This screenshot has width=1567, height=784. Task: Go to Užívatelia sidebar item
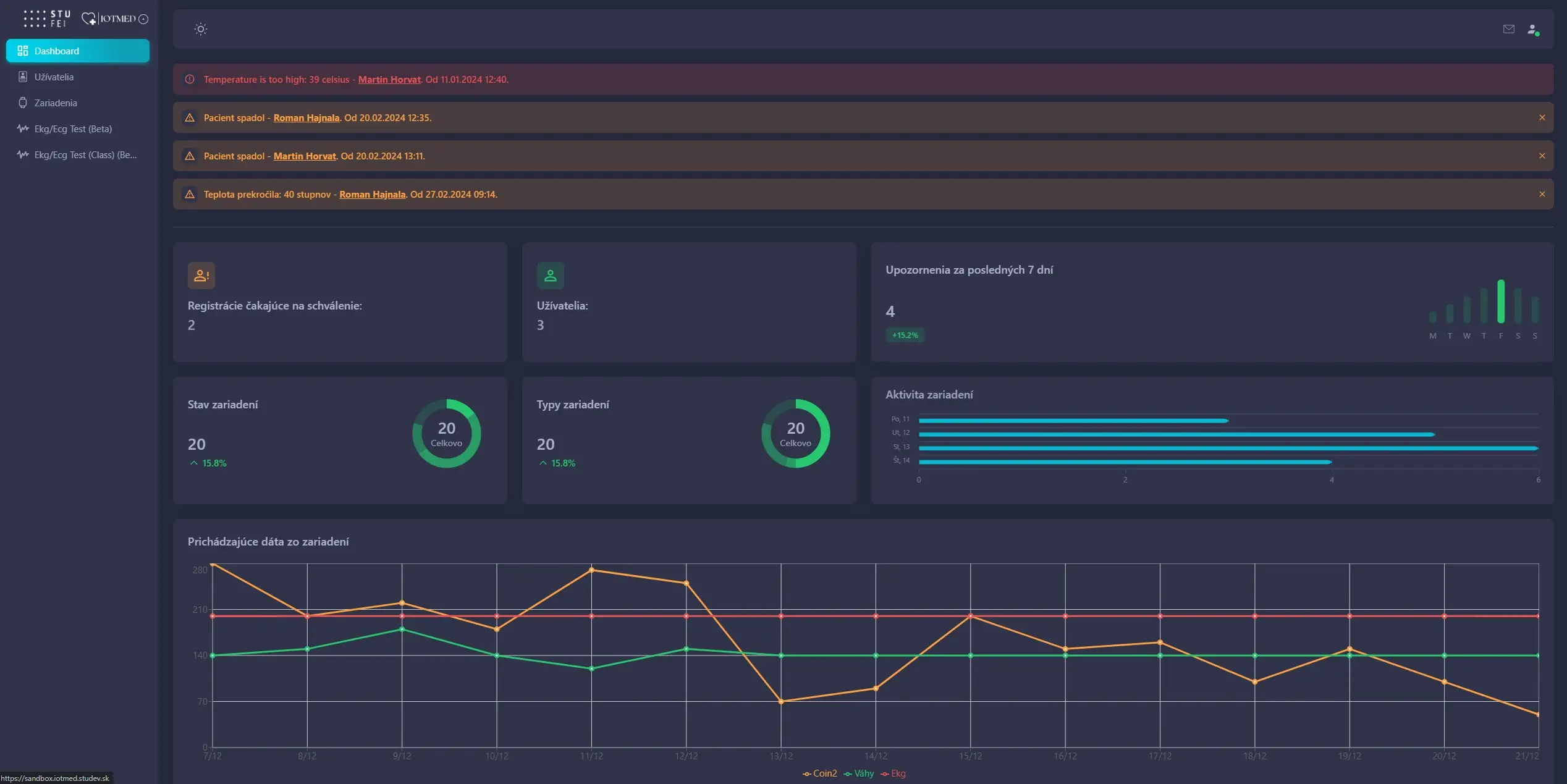[x=54, y=77]
